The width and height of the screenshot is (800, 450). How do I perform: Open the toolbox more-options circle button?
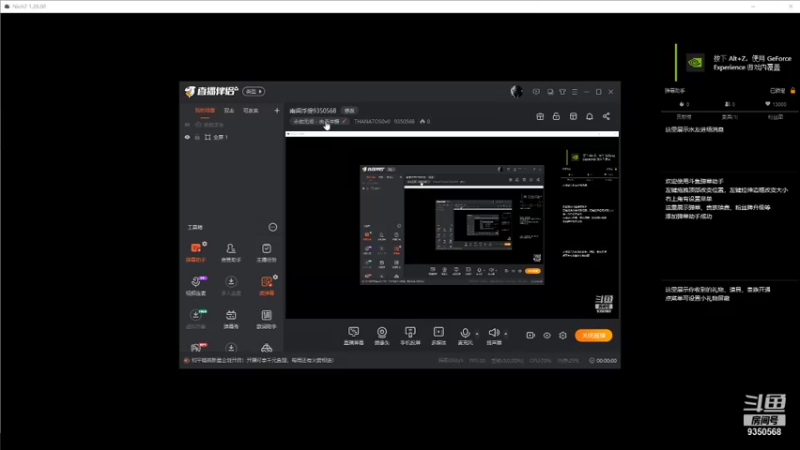(273, 227)
